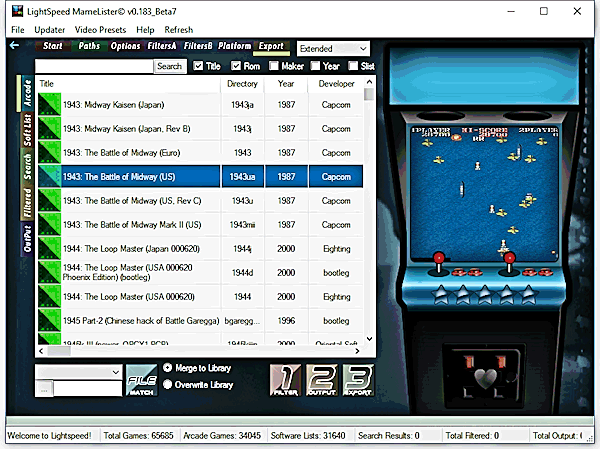Open the File menu
The height and width of the screenshot is (449, 600).
click(18, 30)
